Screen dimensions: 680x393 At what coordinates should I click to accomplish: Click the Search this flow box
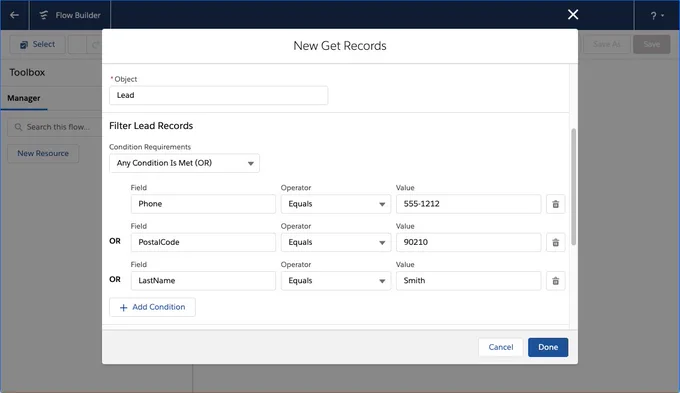click(55, 127)
